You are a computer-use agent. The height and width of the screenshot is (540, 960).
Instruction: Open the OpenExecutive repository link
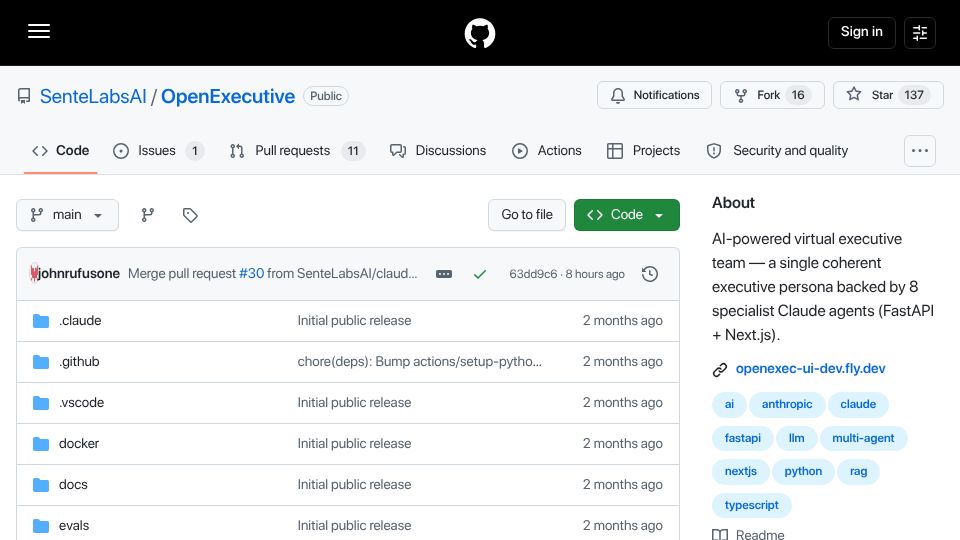[x=228, y=96]
